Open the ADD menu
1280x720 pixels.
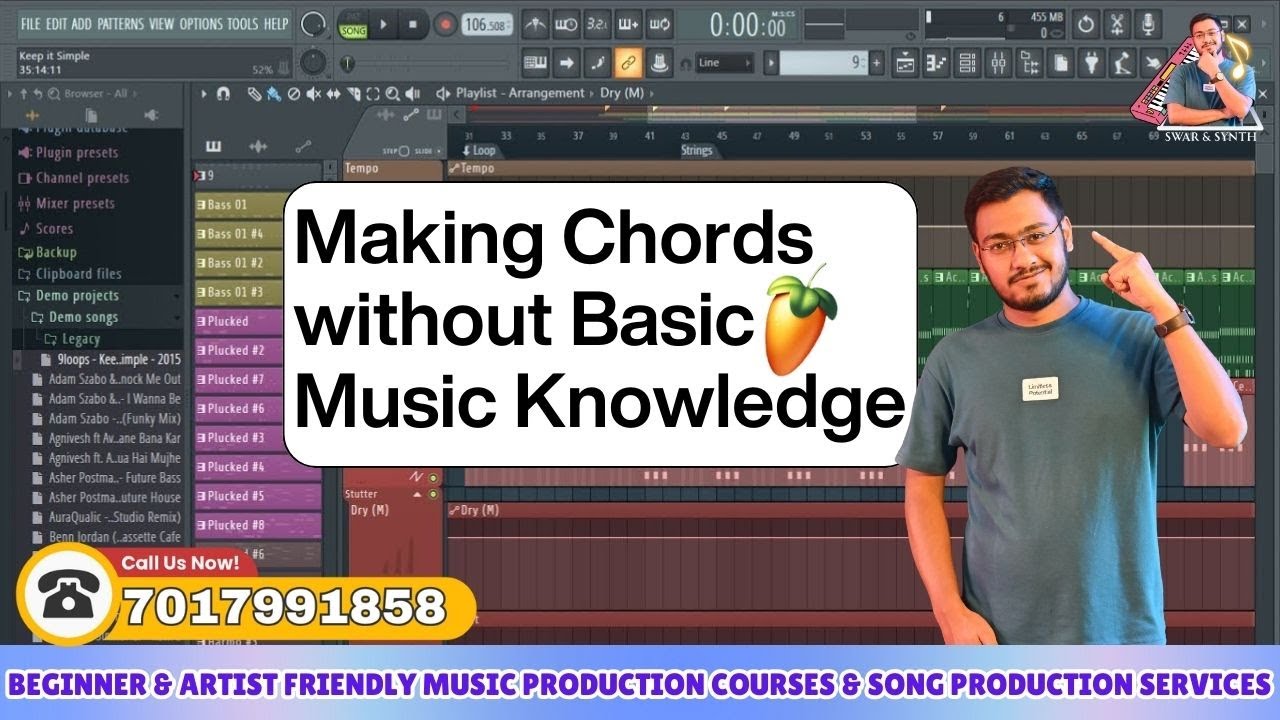click(x=82, y=23)
